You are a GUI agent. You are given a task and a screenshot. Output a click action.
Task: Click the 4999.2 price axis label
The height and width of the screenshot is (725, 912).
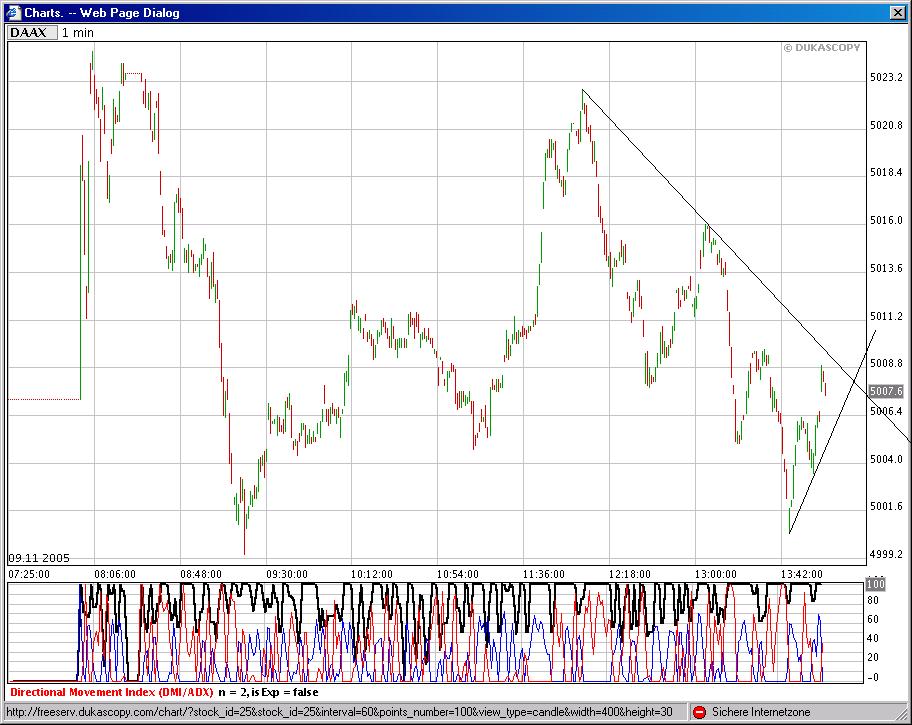(886, 554)
